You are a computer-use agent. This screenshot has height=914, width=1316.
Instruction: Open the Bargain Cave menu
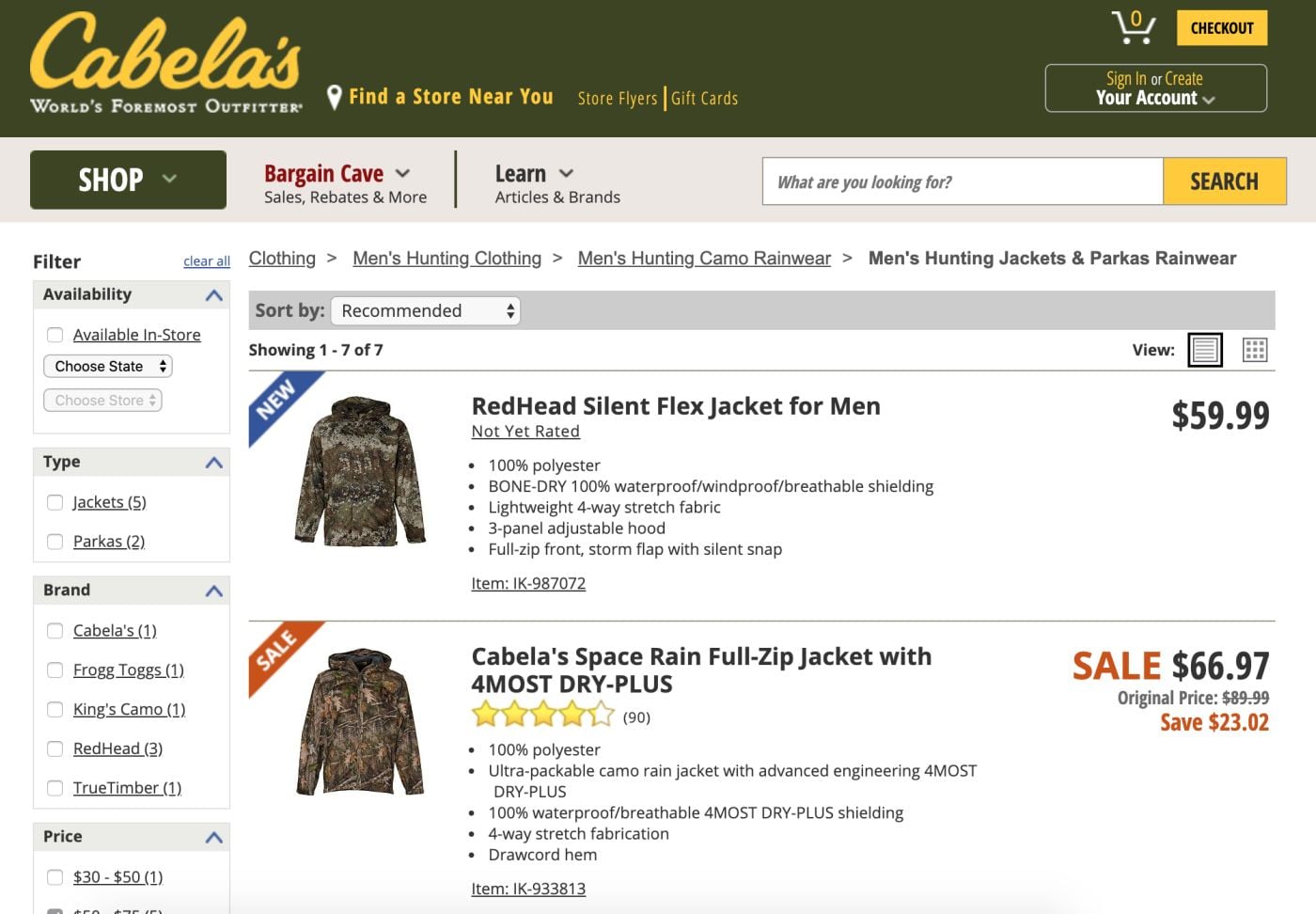337,174
